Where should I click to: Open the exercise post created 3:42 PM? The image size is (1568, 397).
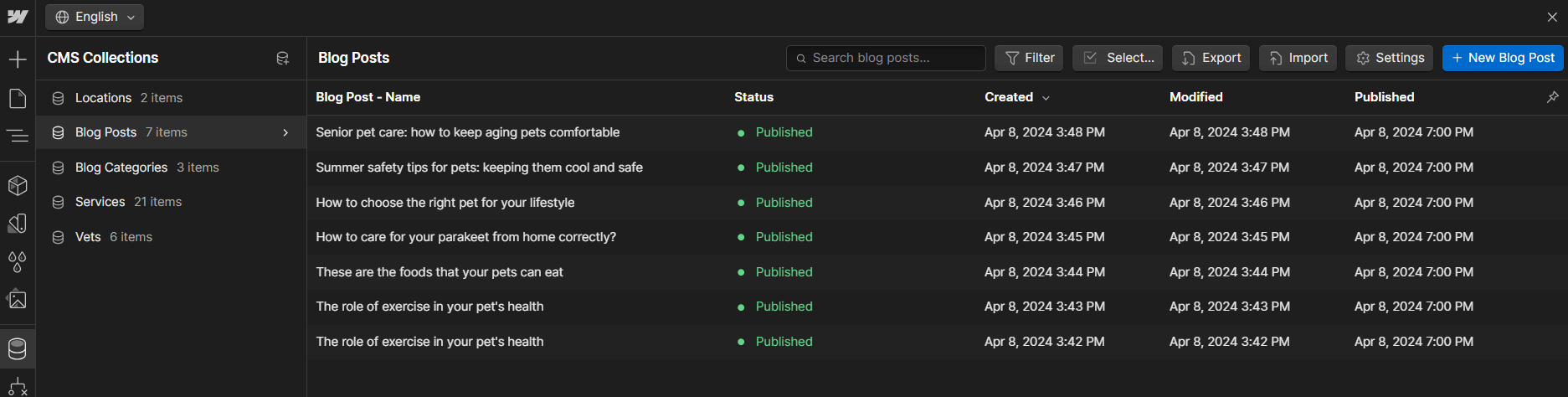(x=429, y=342)
